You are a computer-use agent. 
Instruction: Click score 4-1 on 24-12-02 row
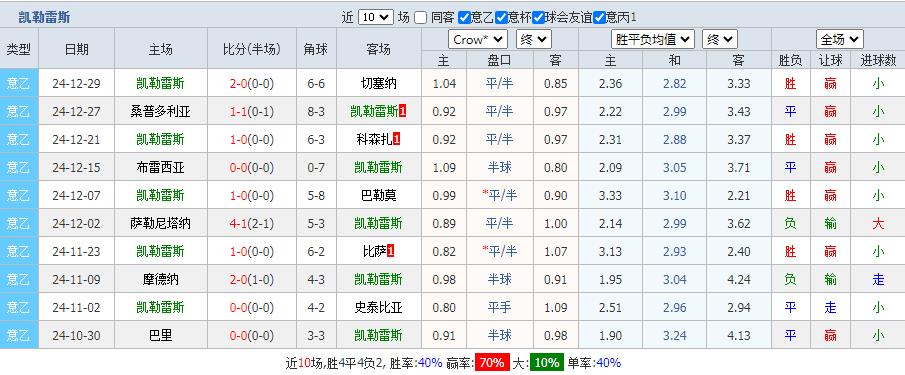click(x=238, y=223)
